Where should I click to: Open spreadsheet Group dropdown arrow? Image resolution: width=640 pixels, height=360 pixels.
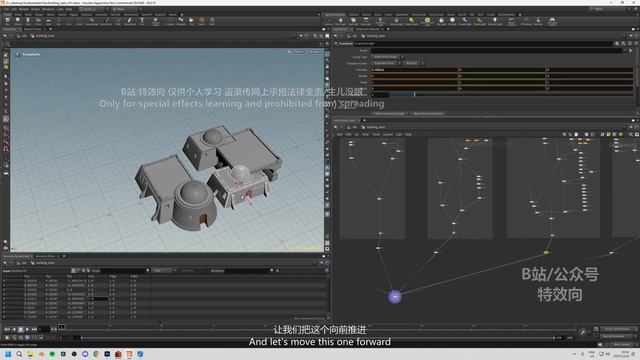coord(148,271)
